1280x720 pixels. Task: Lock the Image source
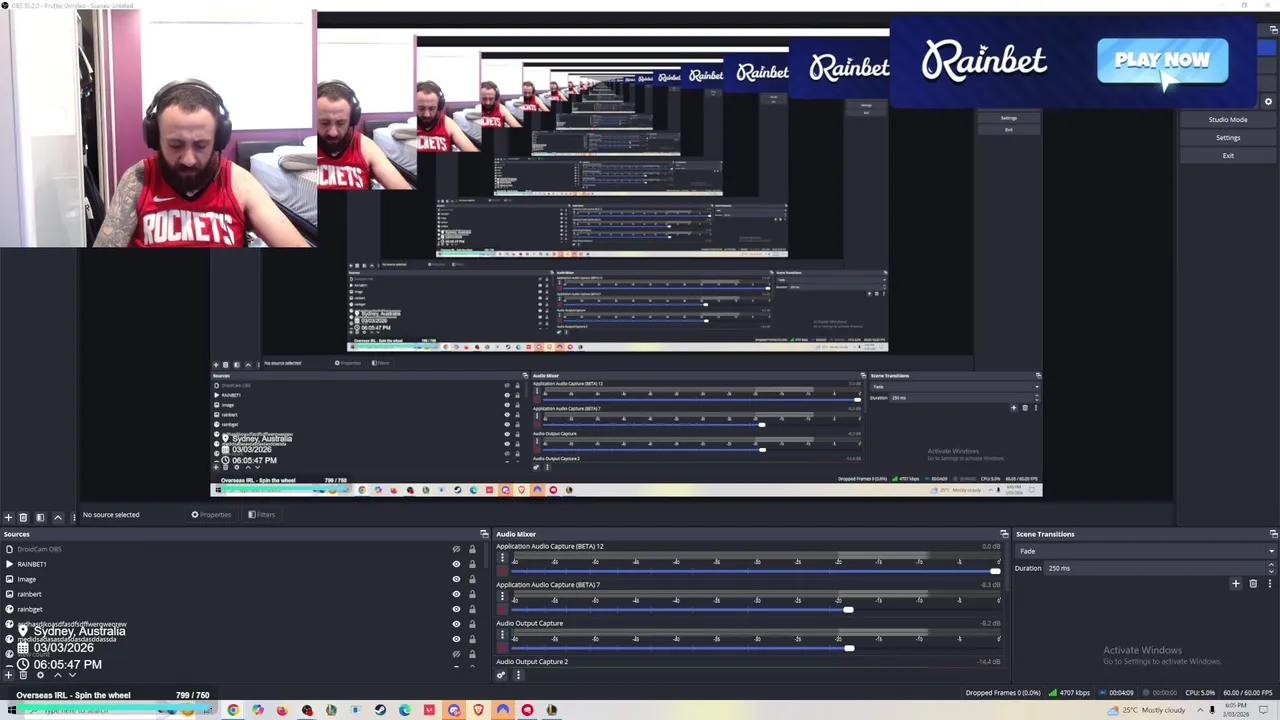point(472,579)
